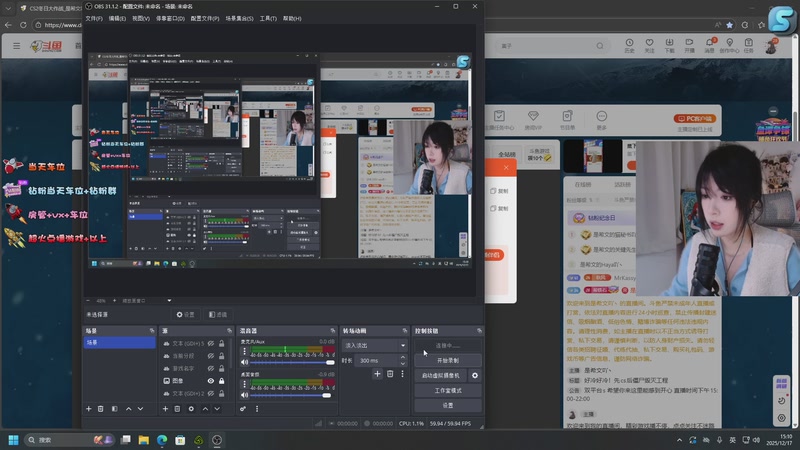Open transition properties three-dot menu

tap(402, 374)
